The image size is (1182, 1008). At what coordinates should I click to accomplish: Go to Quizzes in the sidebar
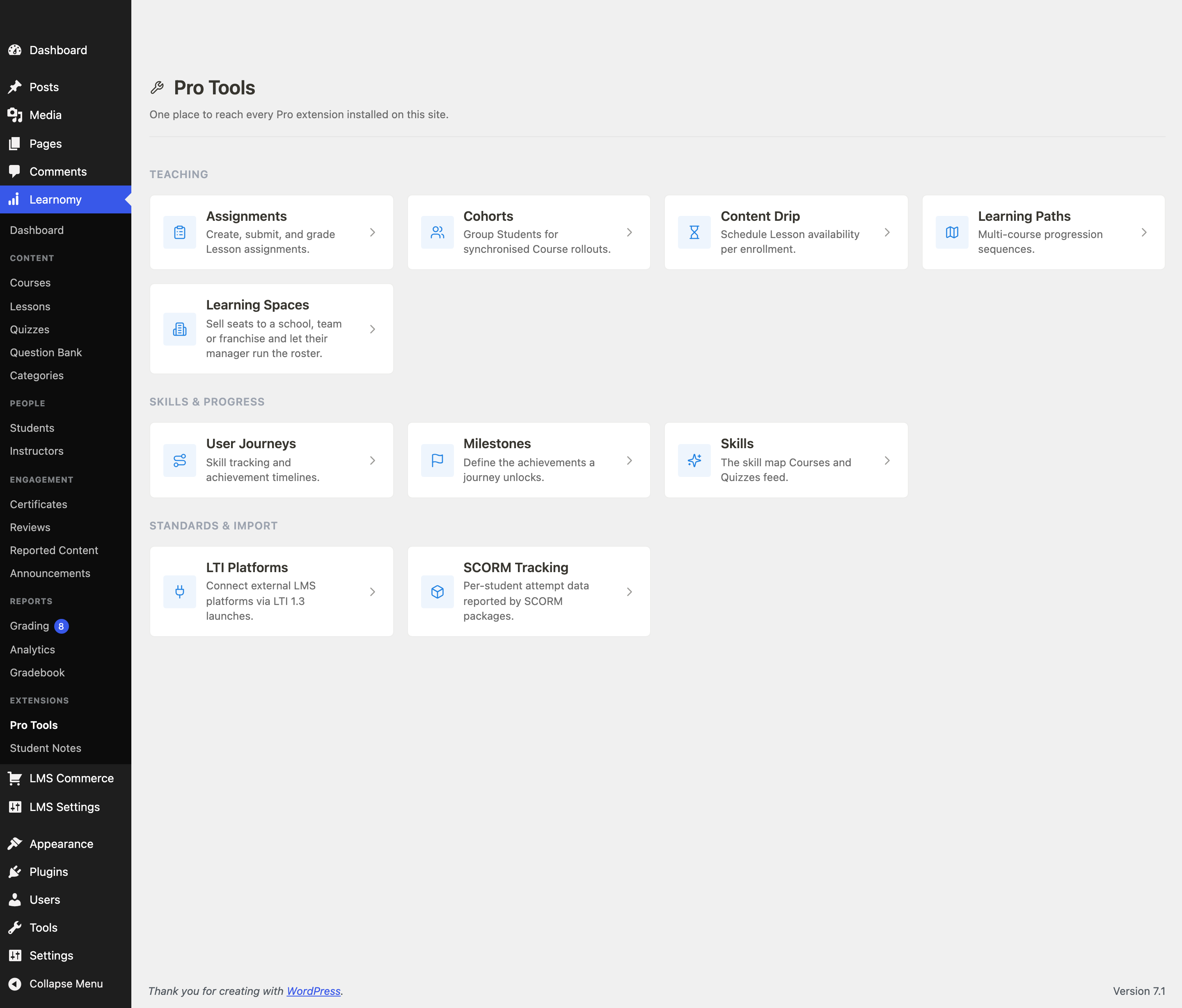(x=30, y=329)
